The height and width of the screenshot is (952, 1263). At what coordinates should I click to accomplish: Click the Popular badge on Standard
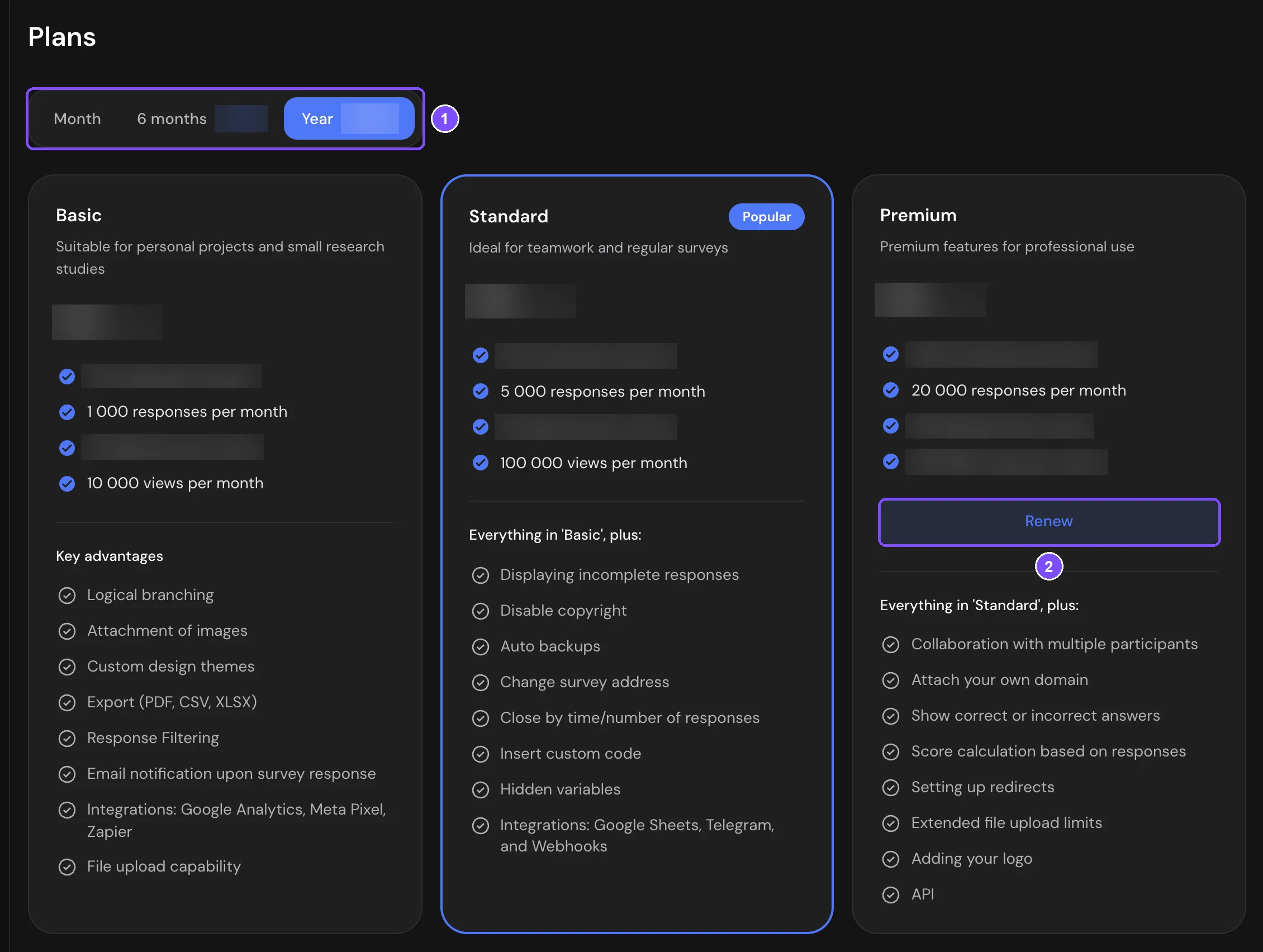pos(766,217)
